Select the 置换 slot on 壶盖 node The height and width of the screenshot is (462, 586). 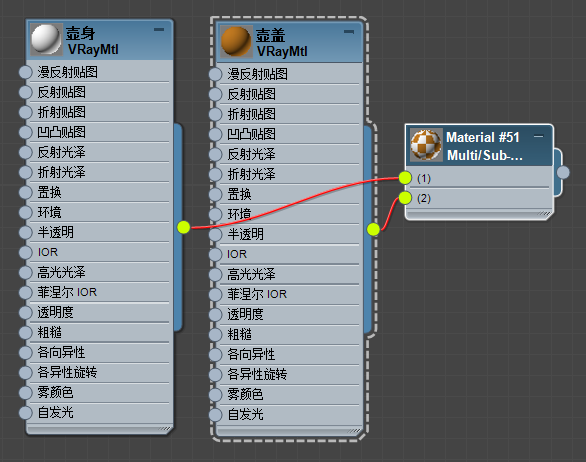click(x=287, y=194)
